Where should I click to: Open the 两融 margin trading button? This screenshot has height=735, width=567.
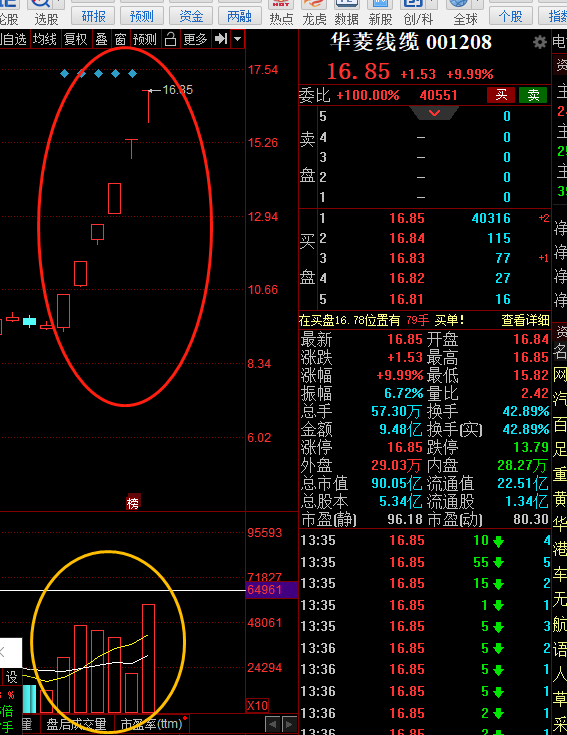click(239, 16)
